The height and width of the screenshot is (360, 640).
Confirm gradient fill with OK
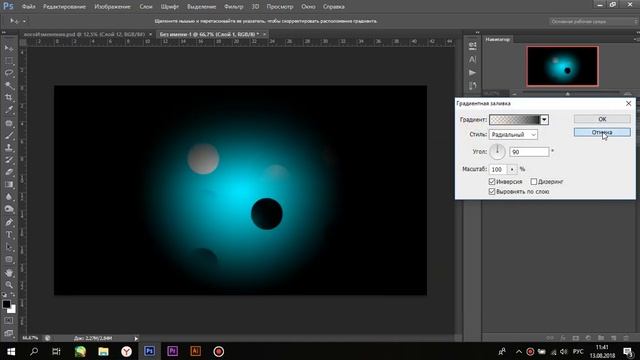[602, 119]
